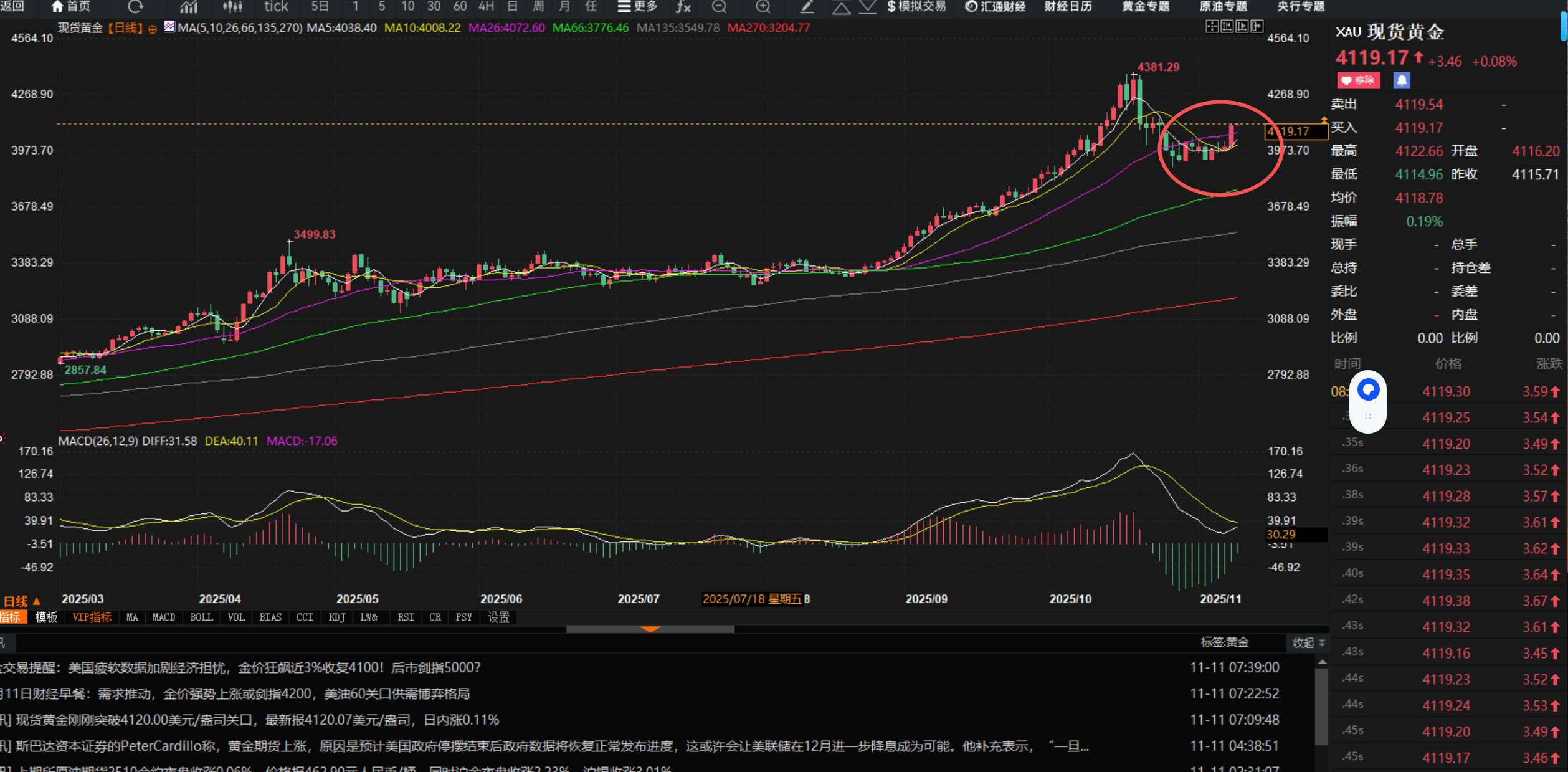Zoom in the chart with plus magnifier
Viewport: 1568px width, 772px height.
pyautogui.click(x=763, y=7)
